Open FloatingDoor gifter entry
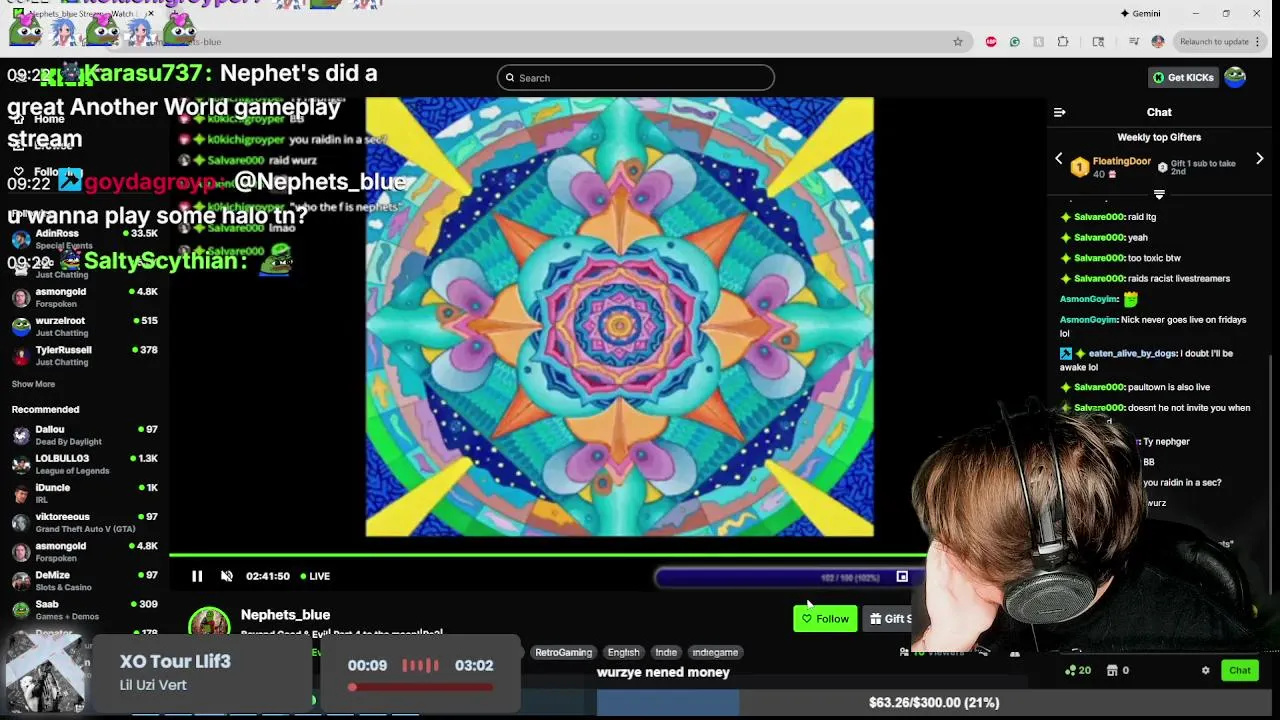Image resolution: width=1280 pixels, height=720 pixels. click(x=1121, y=161)
